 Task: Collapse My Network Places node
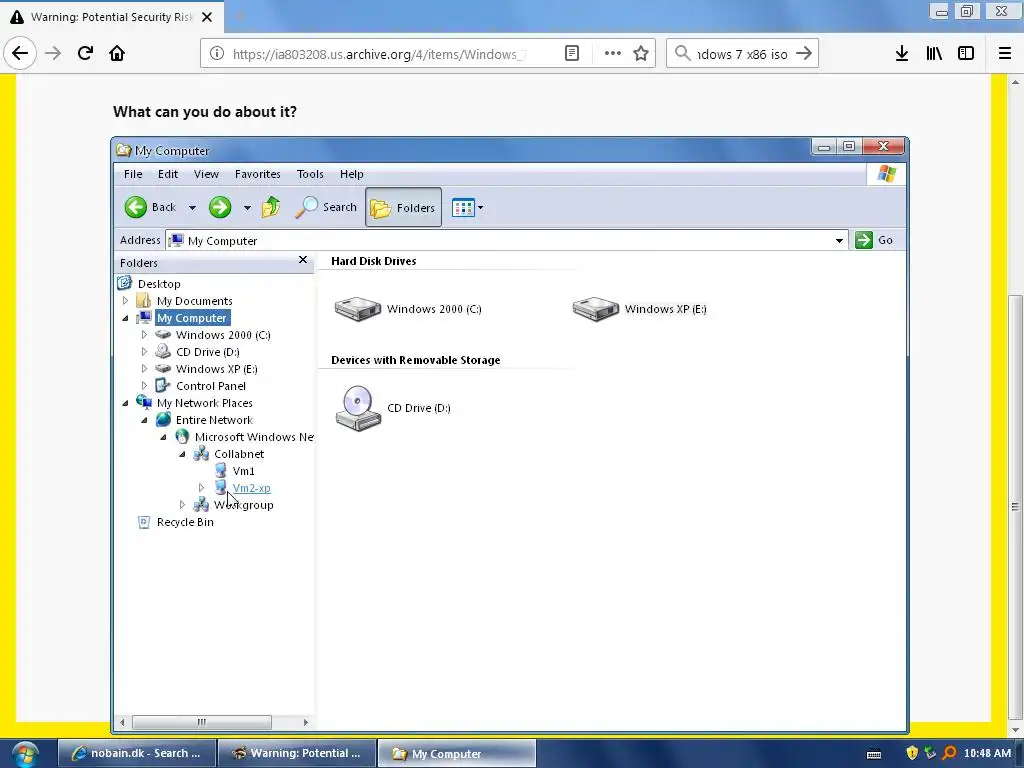click(x=125, y=403)
